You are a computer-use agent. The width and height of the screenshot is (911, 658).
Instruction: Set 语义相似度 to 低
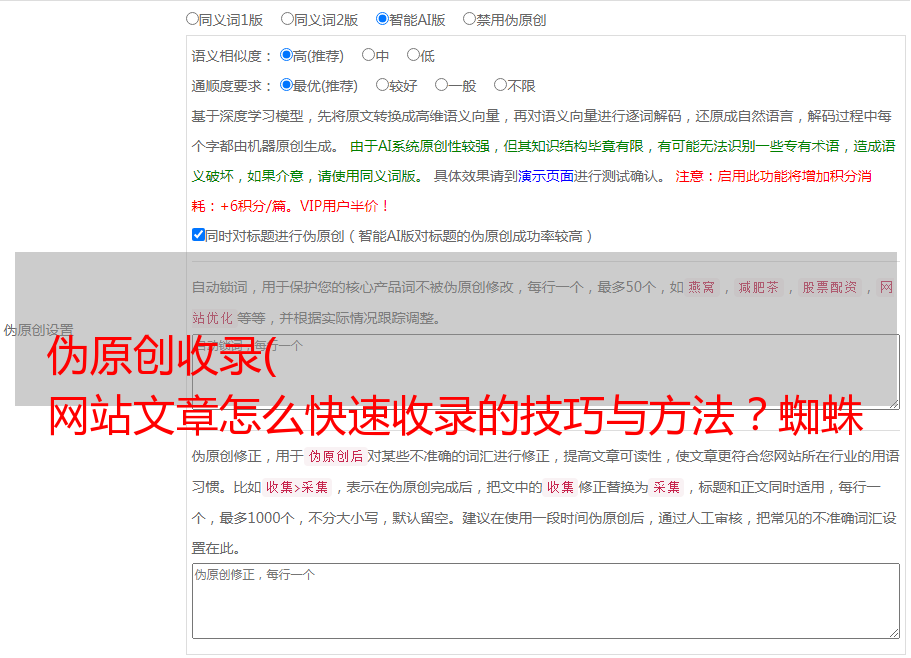click(413, 55)
